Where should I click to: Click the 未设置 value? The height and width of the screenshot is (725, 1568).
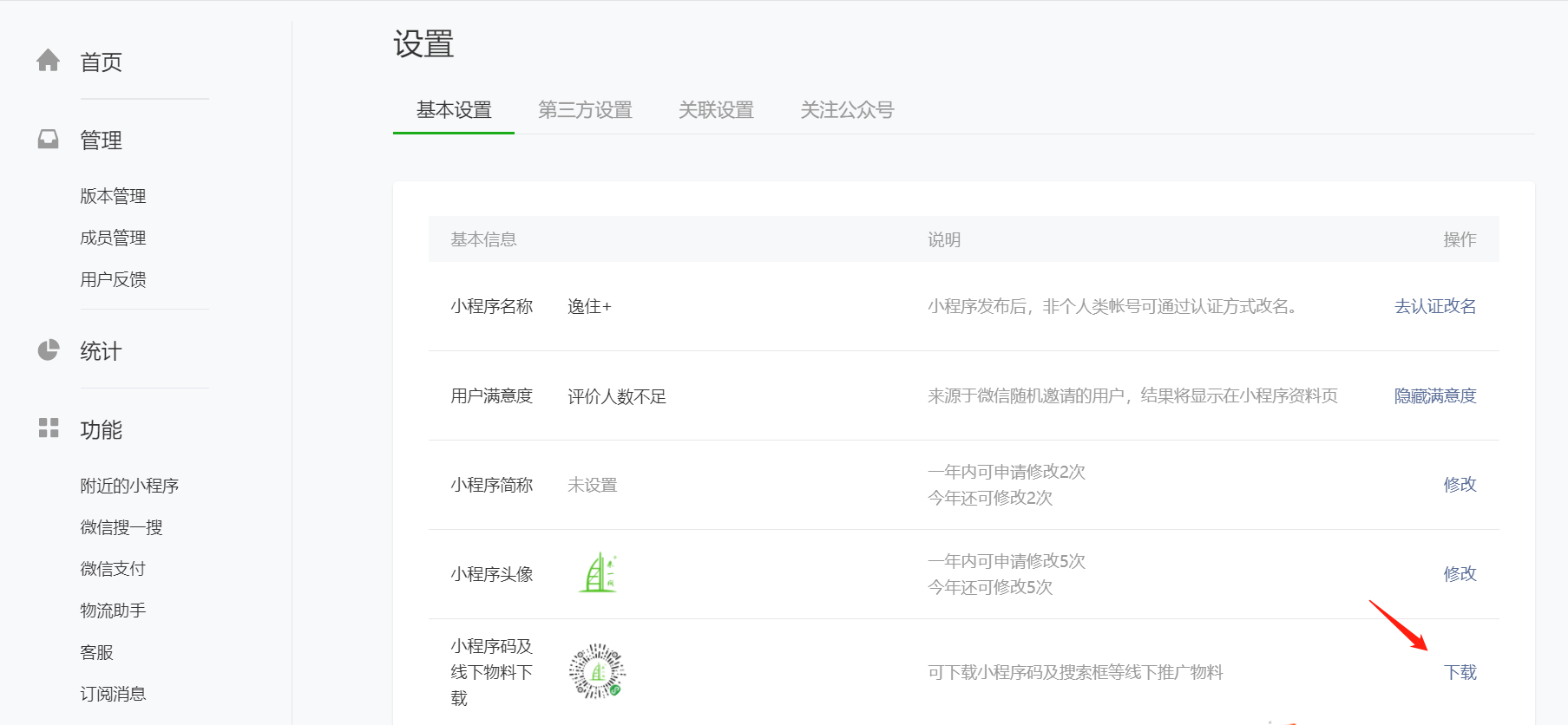(593, 485)
